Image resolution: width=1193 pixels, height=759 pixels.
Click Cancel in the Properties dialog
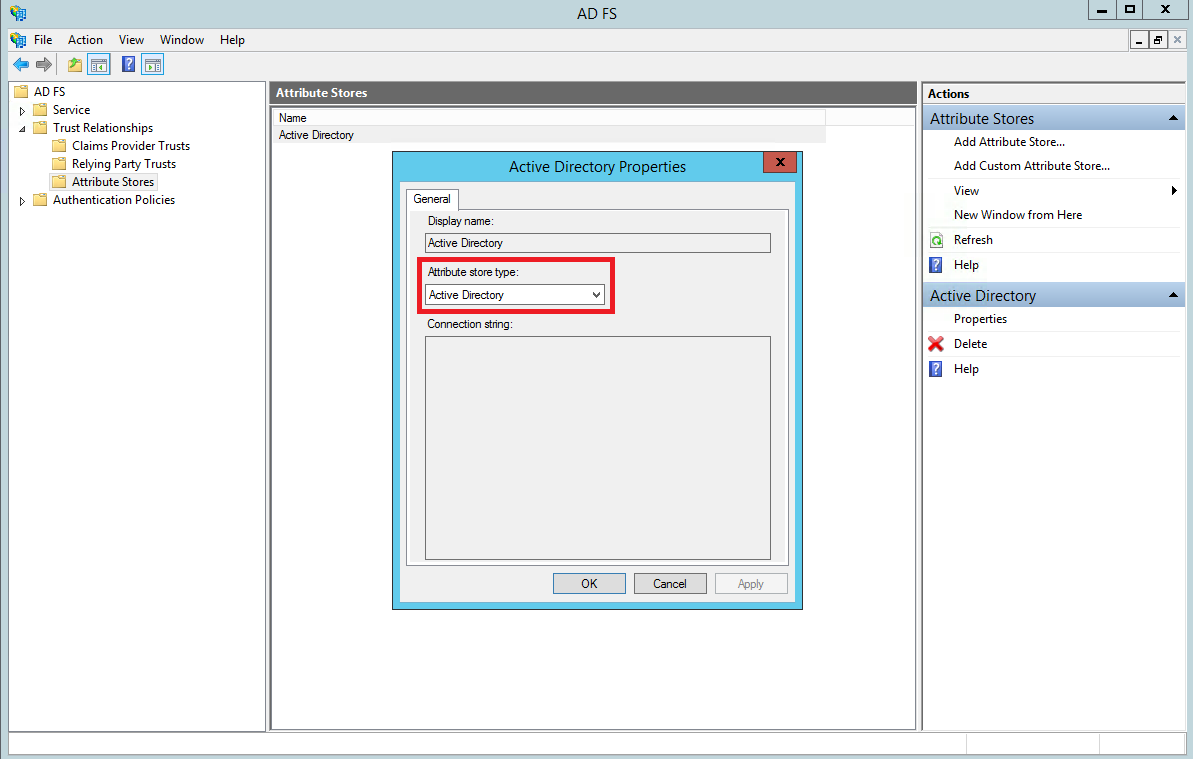pyautogui.click(x=670, y=584)
